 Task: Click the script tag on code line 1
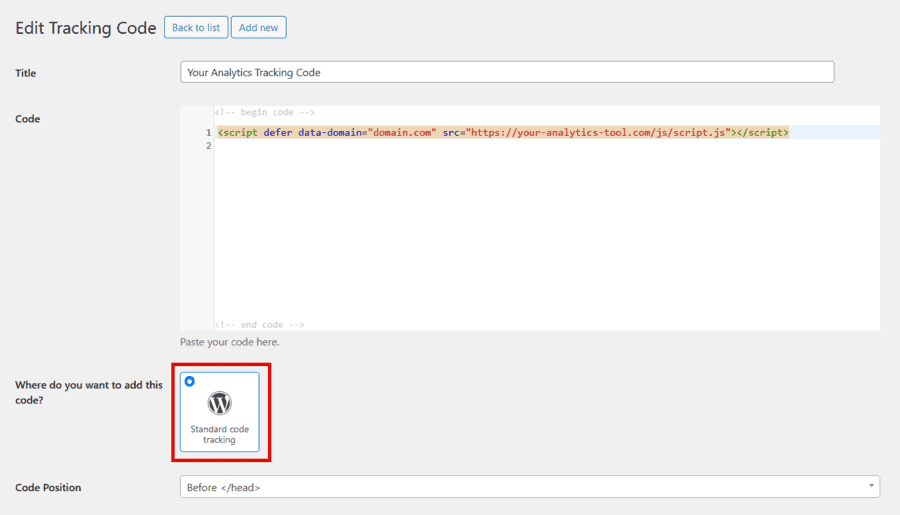(503, 133)
